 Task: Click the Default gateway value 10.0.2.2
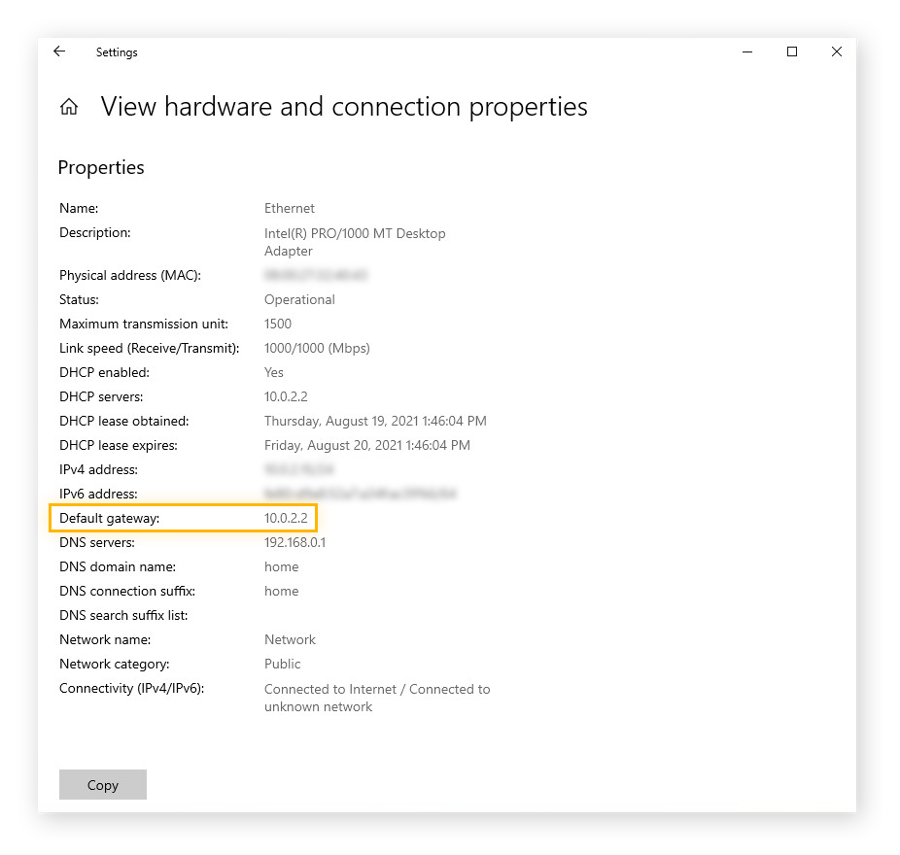coord(287,518)
